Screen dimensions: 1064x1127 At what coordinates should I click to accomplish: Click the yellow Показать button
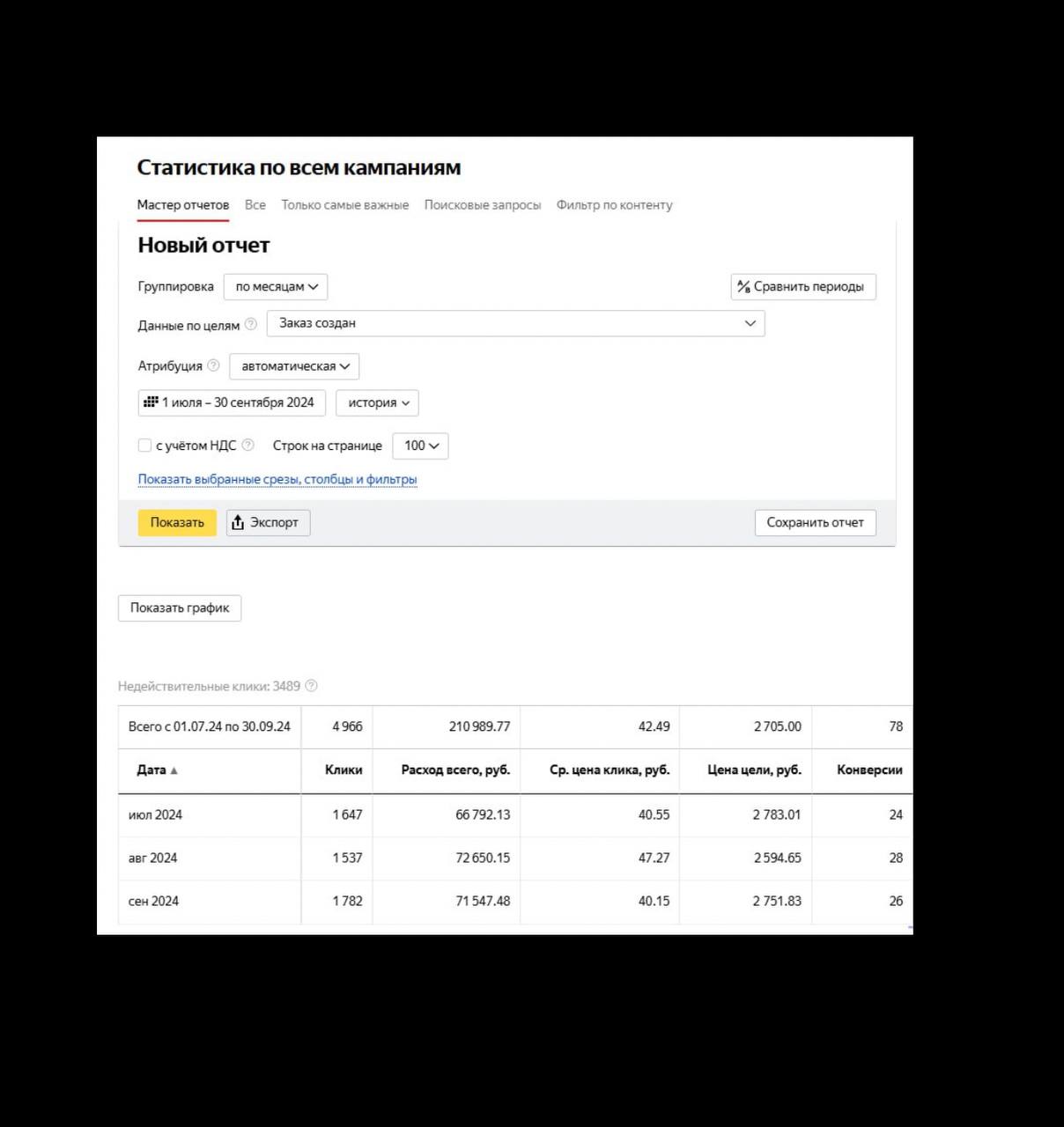click(177, 523)
